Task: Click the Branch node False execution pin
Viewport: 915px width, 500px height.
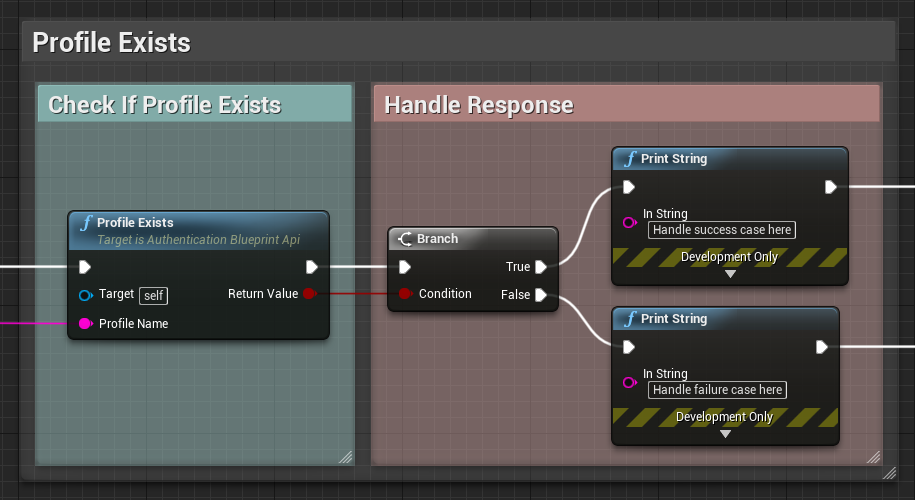Action: [541, 295]
